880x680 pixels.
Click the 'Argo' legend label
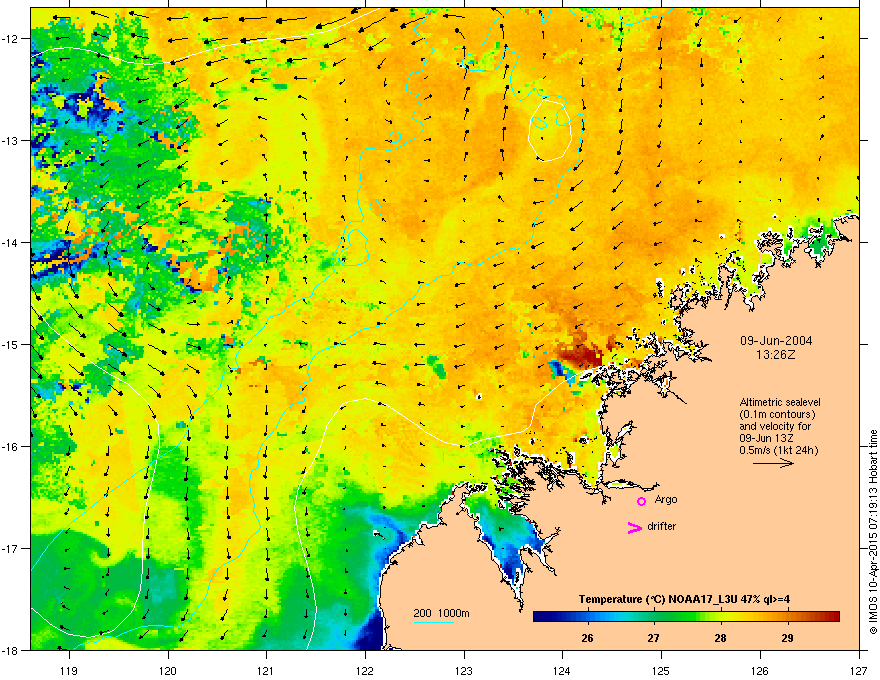click(x=666, y=499)
